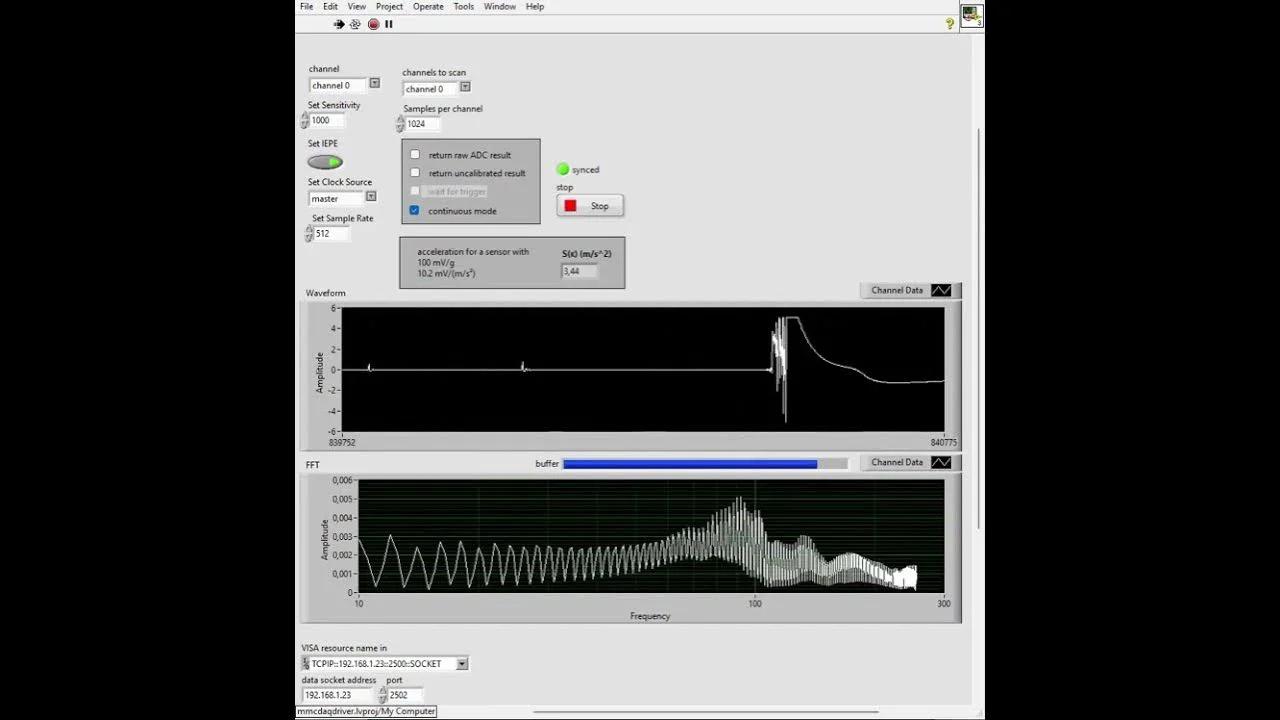The image size is (1280, 720).
Task: Enable return raw ADC result checkbox
Action: 415,155
